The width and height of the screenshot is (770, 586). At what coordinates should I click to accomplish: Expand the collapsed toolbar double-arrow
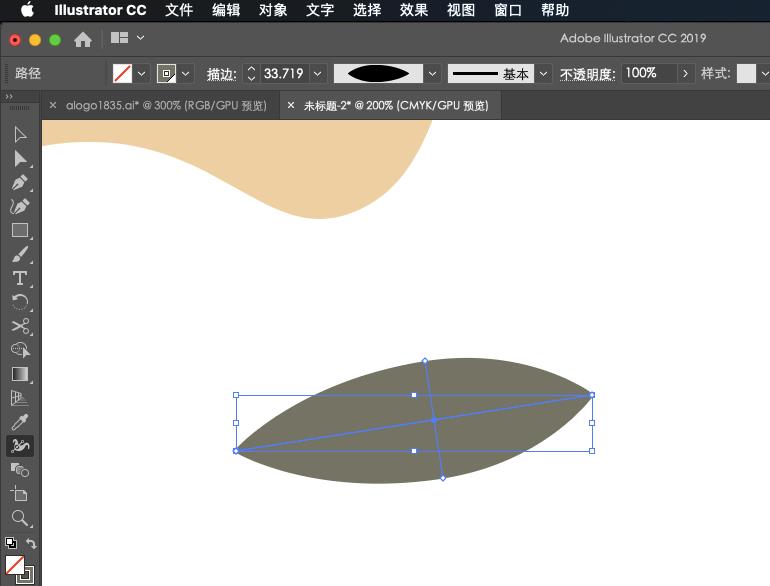click(9, 97)
